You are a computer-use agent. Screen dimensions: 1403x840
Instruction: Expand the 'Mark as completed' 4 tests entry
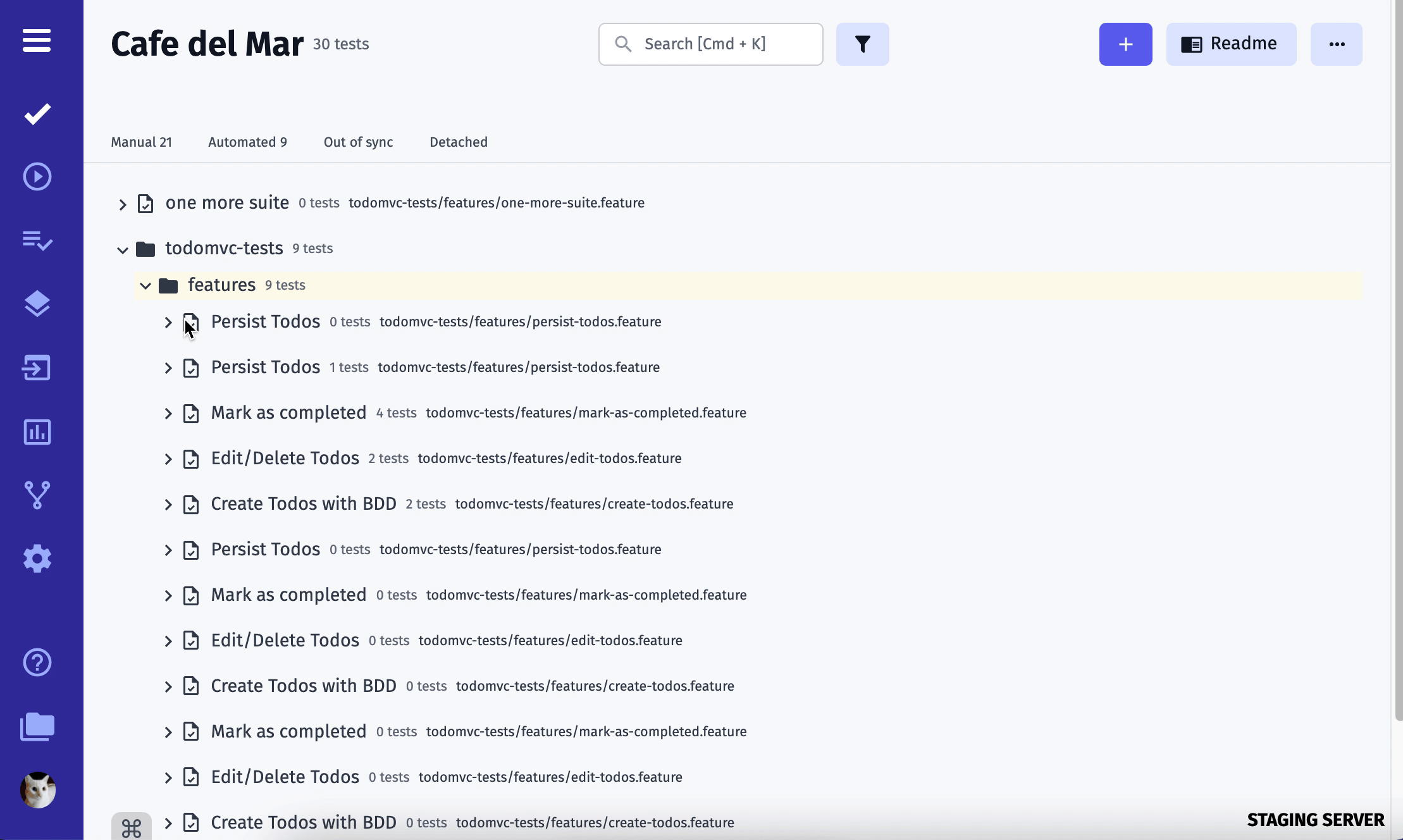coord(168,412)
